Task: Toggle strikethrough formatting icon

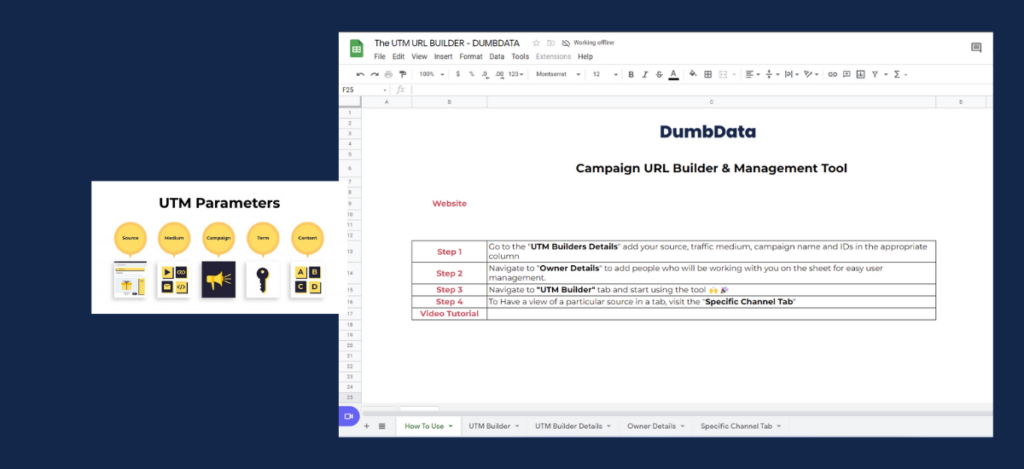Action: 659,74
